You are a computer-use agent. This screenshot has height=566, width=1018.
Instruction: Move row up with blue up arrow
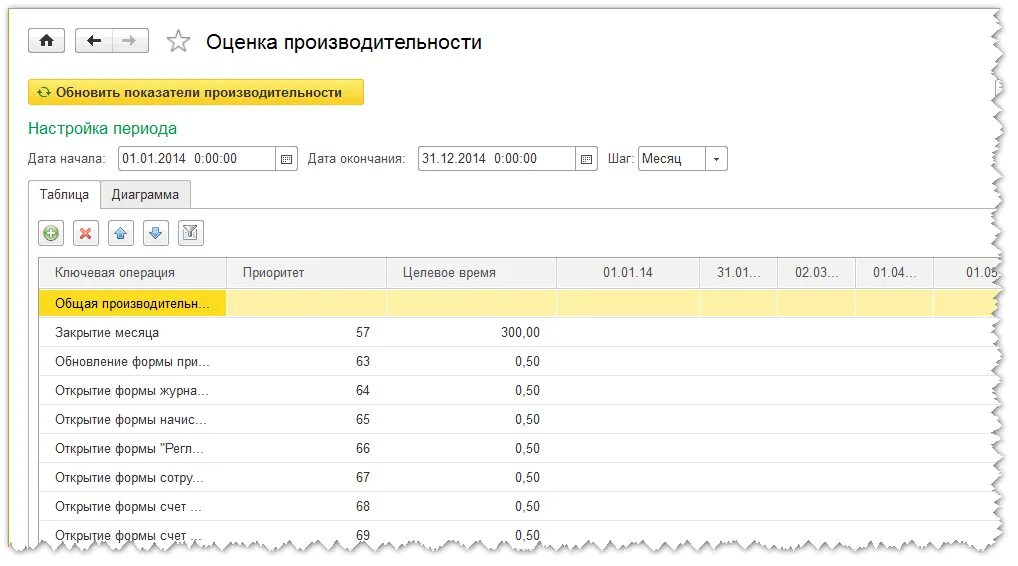[x=121, y=233]
